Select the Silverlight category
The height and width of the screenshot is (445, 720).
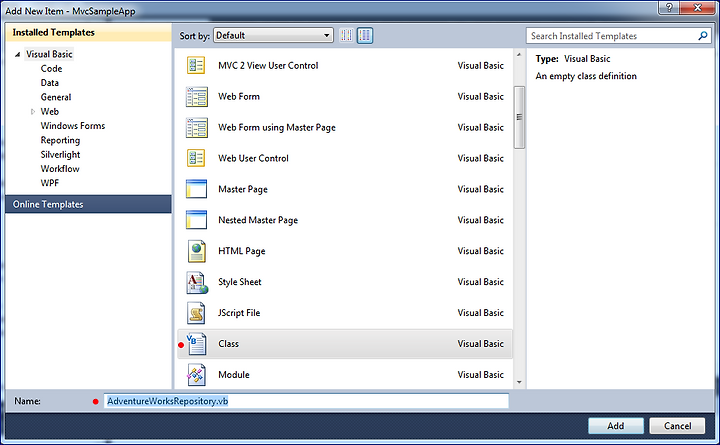(x=60, y=154)
